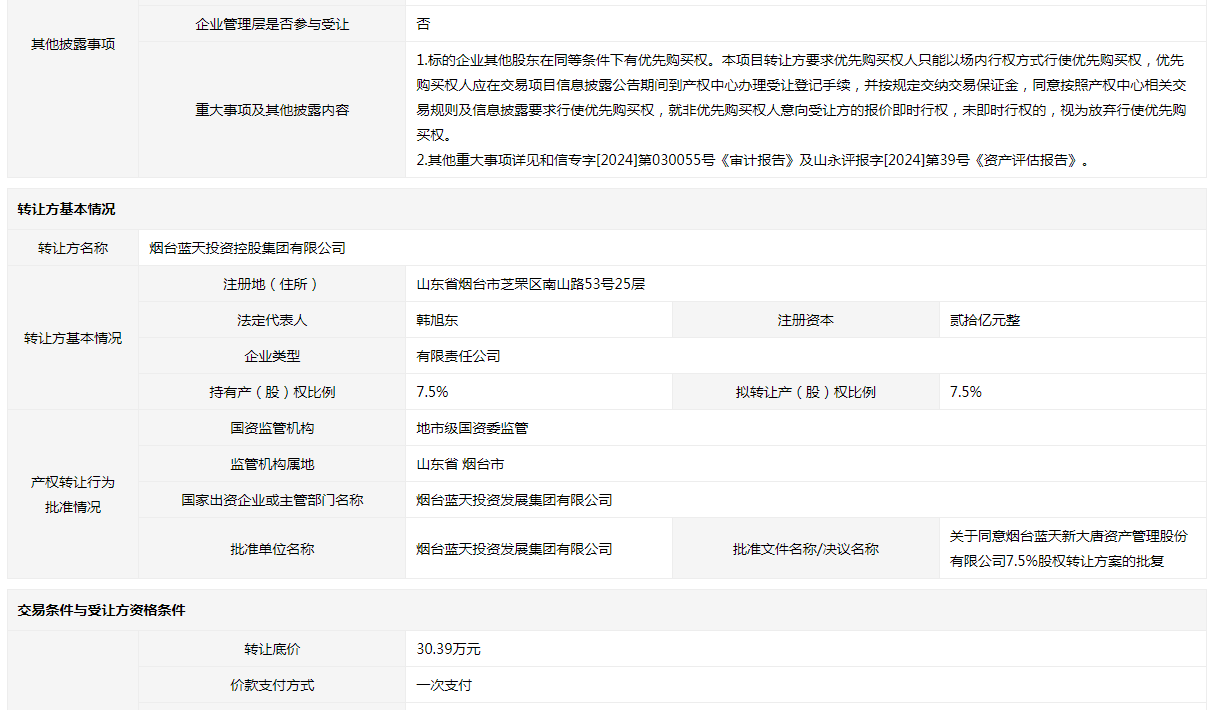Click the 其他披露事项 row header

click(x=73, y=44)
